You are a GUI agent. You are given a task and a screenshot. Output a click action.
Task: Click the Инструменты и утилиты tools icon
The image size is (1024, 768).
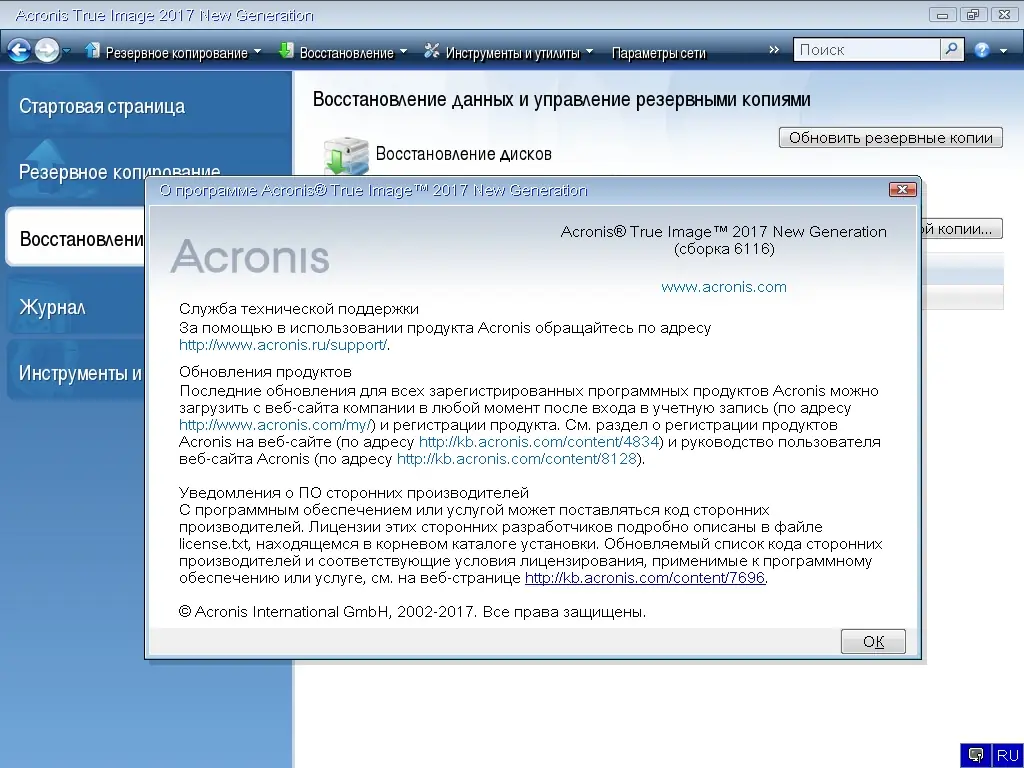pos(432,50)
